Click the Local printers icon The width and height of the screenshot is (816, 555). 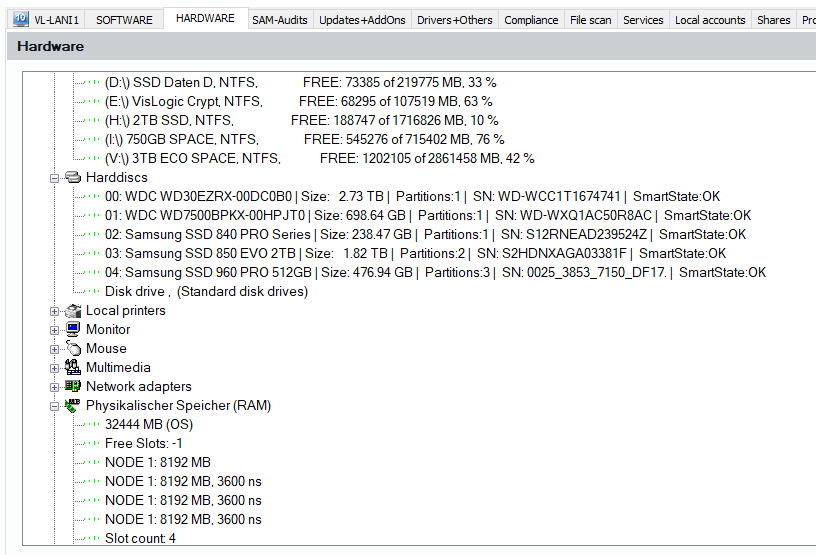pyautogui.click(x=73, y=311)
